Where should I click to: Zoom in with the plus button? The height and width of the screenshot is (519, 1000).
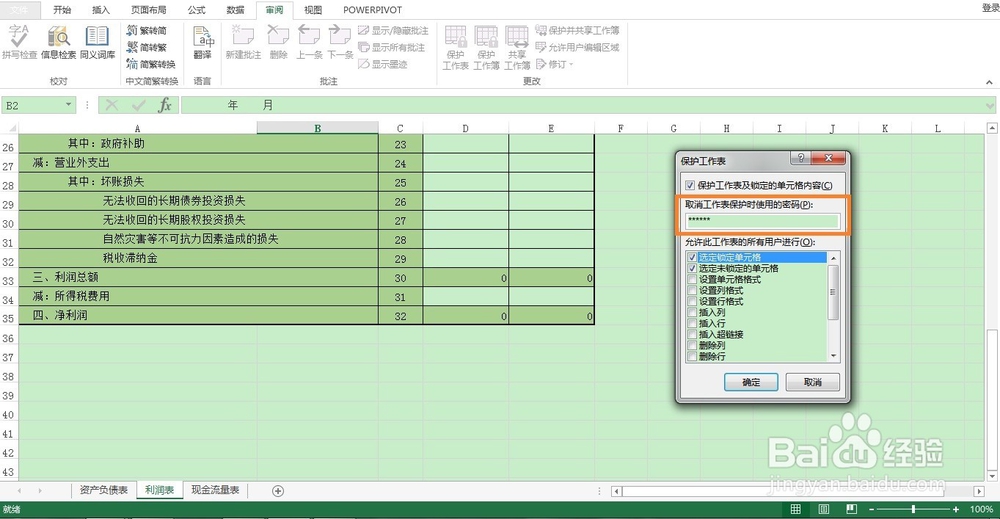tap(955, 509)
